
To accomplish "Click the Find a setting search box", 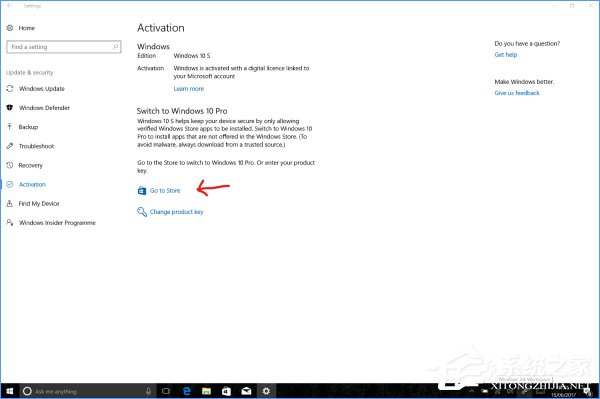I will click(x=64, y=47).
